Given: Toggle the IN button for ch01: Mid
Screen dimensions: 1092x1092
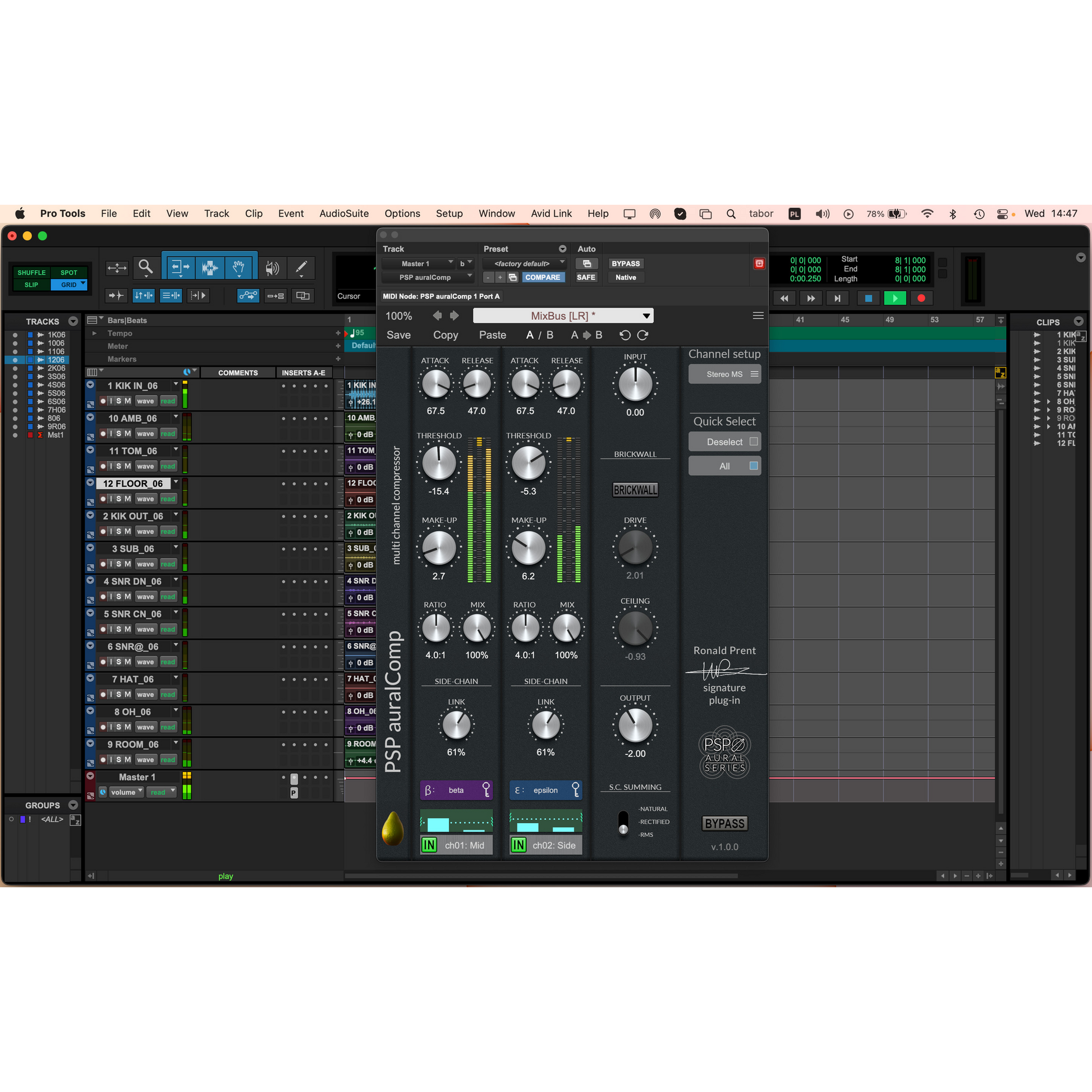Looking at the screenshot, I should click(429, 845).
